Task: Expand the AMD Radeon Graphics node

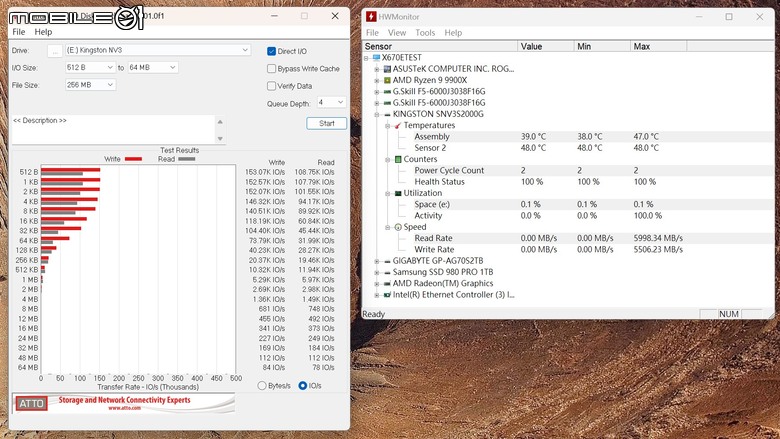Action: pyautogui.click(x=377, y=284)
